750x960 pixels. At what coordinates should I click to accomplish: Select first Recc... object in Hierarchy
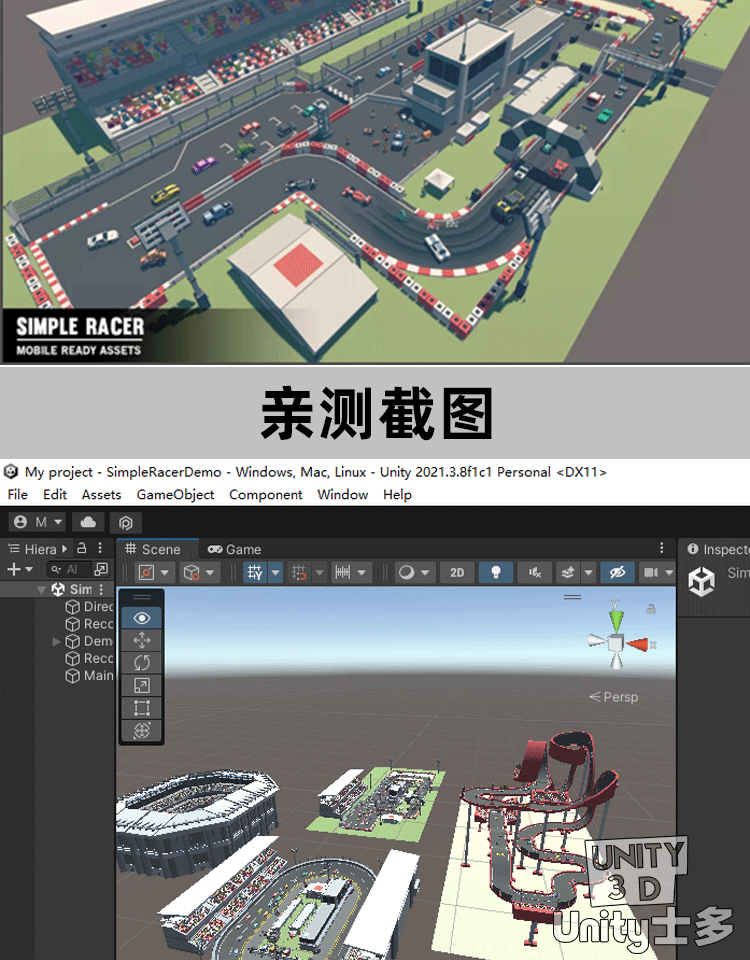89,623
